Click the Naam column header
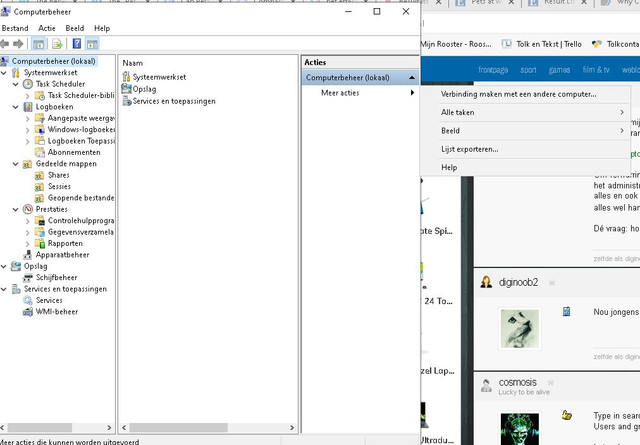Image resolution: width=640 pixels, height=445 pixels. click(x=133, y=63)
